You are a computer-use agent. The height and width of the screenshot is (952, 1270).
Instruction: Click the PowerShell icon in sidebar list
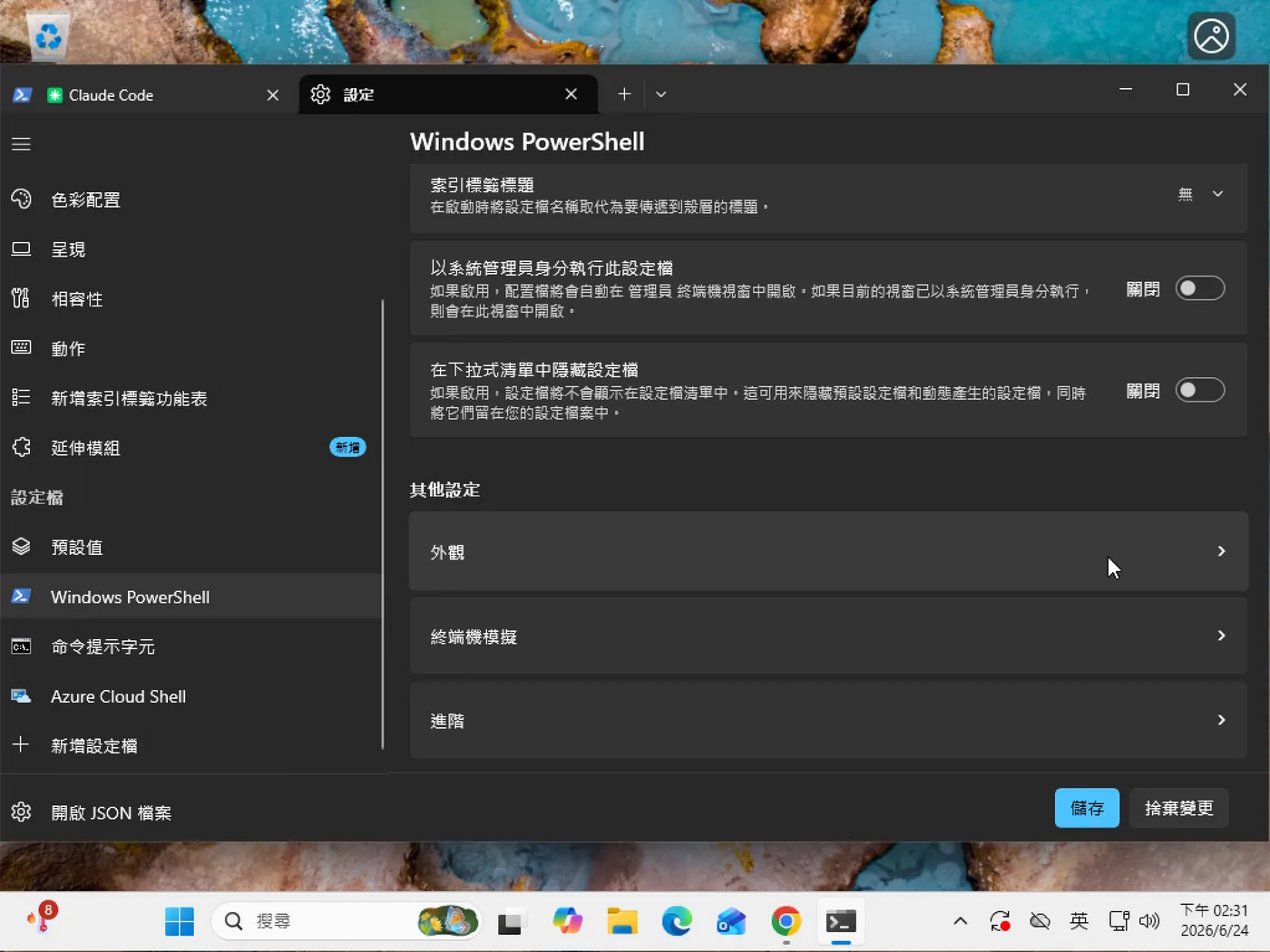point(21,596)
